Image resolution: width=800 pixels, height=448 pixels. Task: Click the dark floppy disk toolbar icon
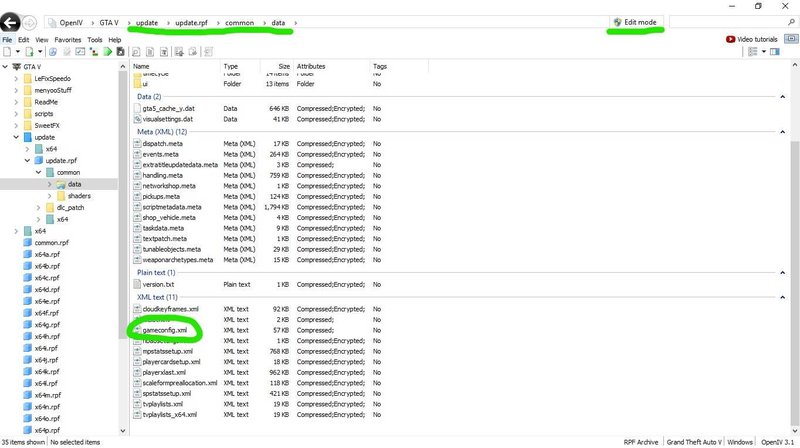(x=120, y=52)
